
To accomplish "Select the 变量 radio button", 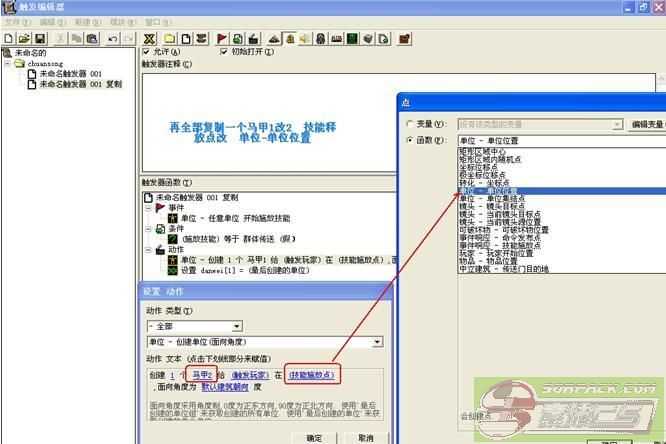I will point(410,124).
